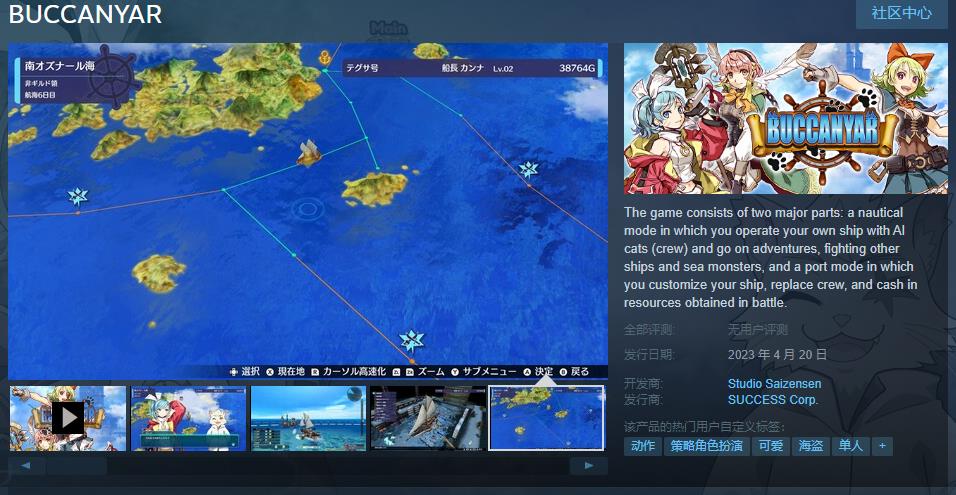956x495 pixels.
Task: Click the ship's wheel emblem in the map's corner
Action: tap(112, 77)
